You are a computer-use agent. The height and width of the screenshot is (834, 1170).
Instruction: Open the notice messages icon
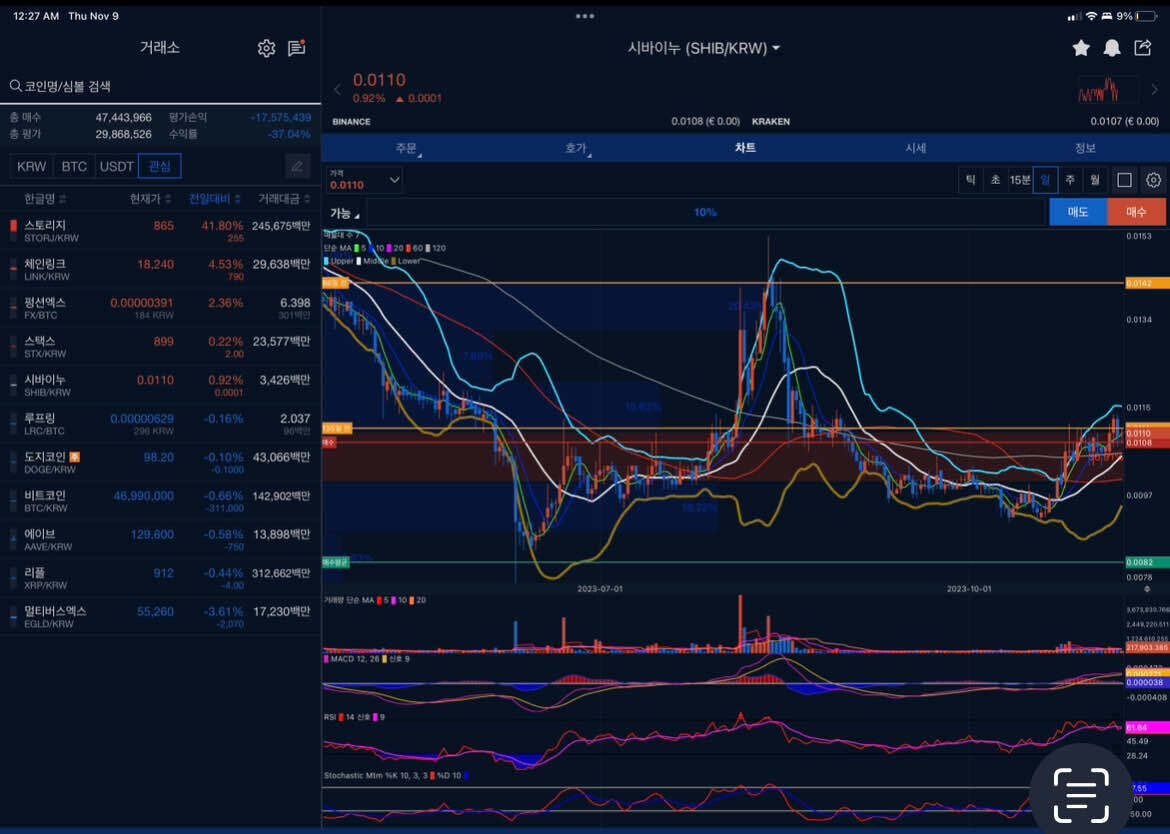[296, 48]
